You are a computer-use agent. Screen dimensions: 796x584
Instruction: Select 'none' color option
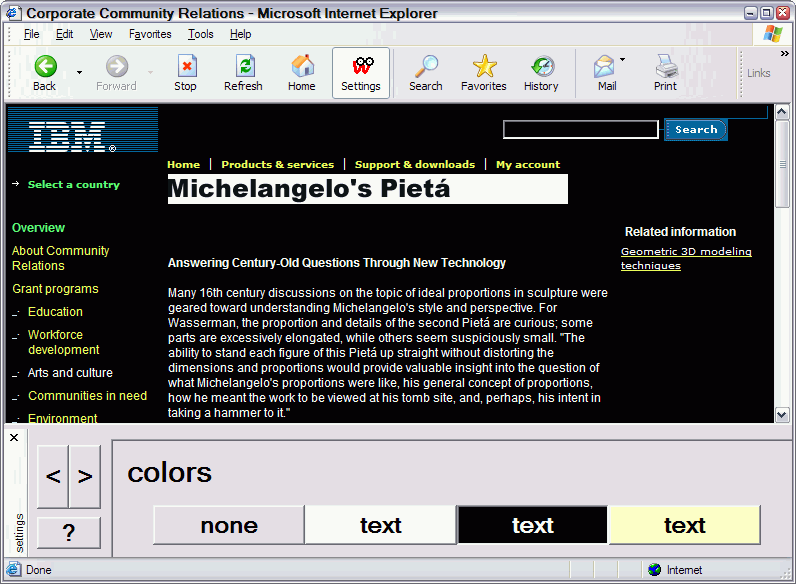click(229, 525)
